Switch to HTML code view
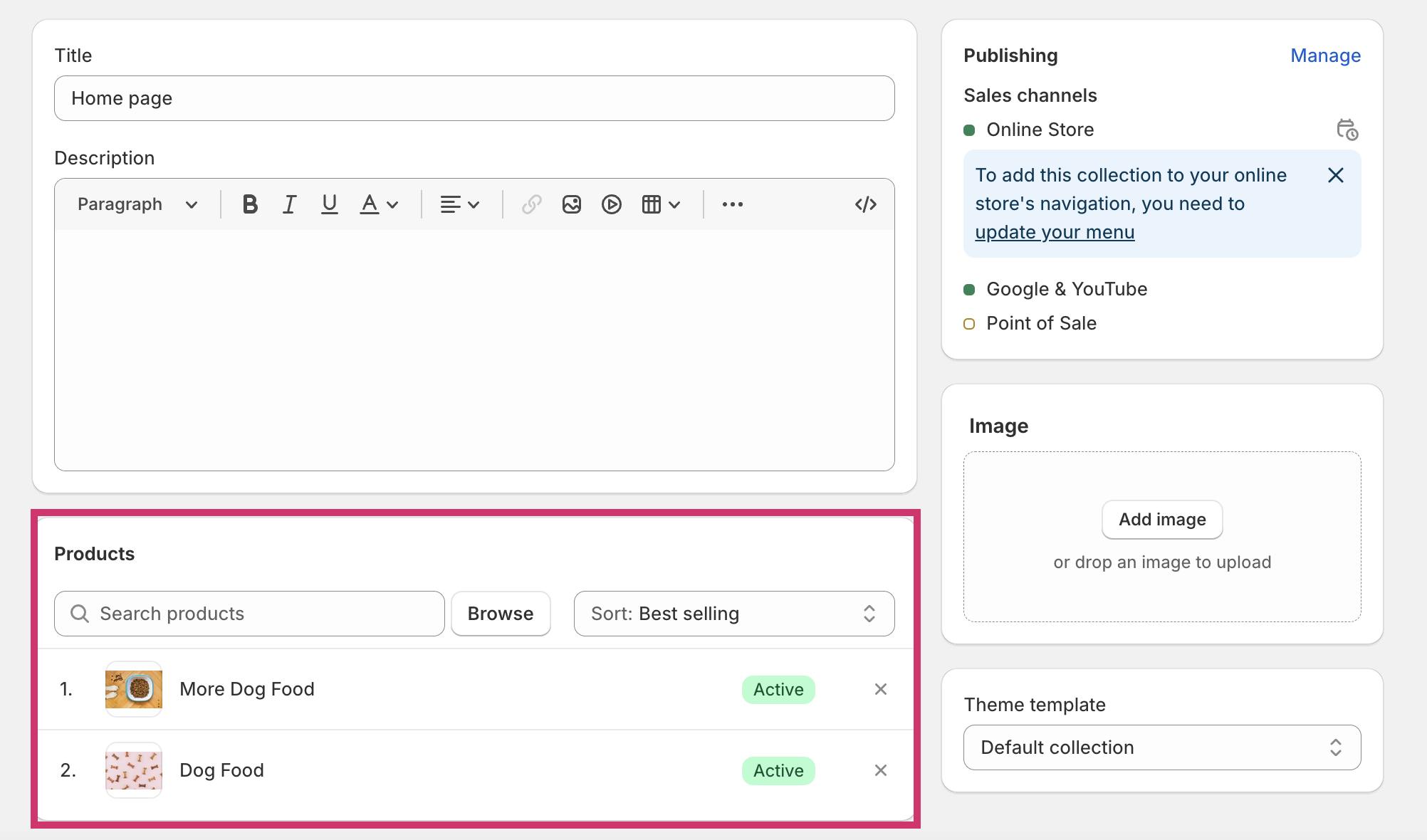The height and width of the screenshot is (840, 1427). click(865, 204)
